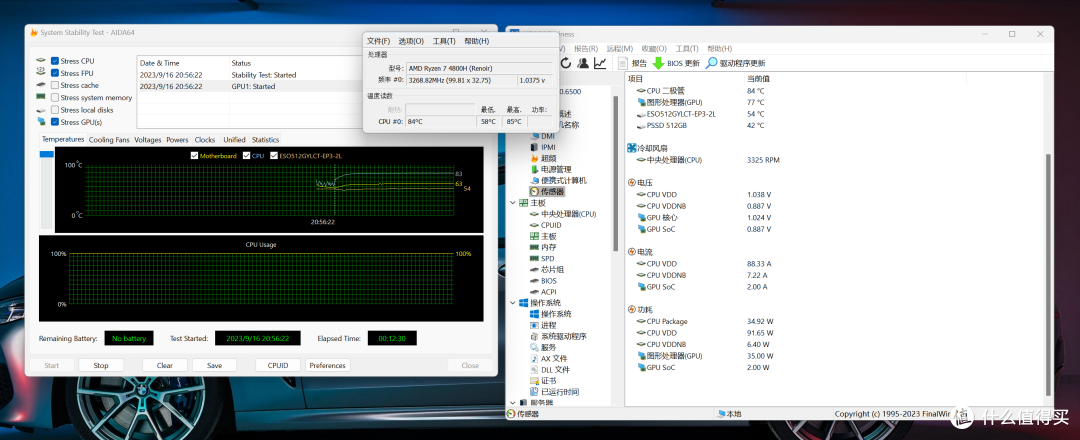Uncheck the Stress GPU(s) checkbox
The image size is (1080, 440).
pos(55,122)
